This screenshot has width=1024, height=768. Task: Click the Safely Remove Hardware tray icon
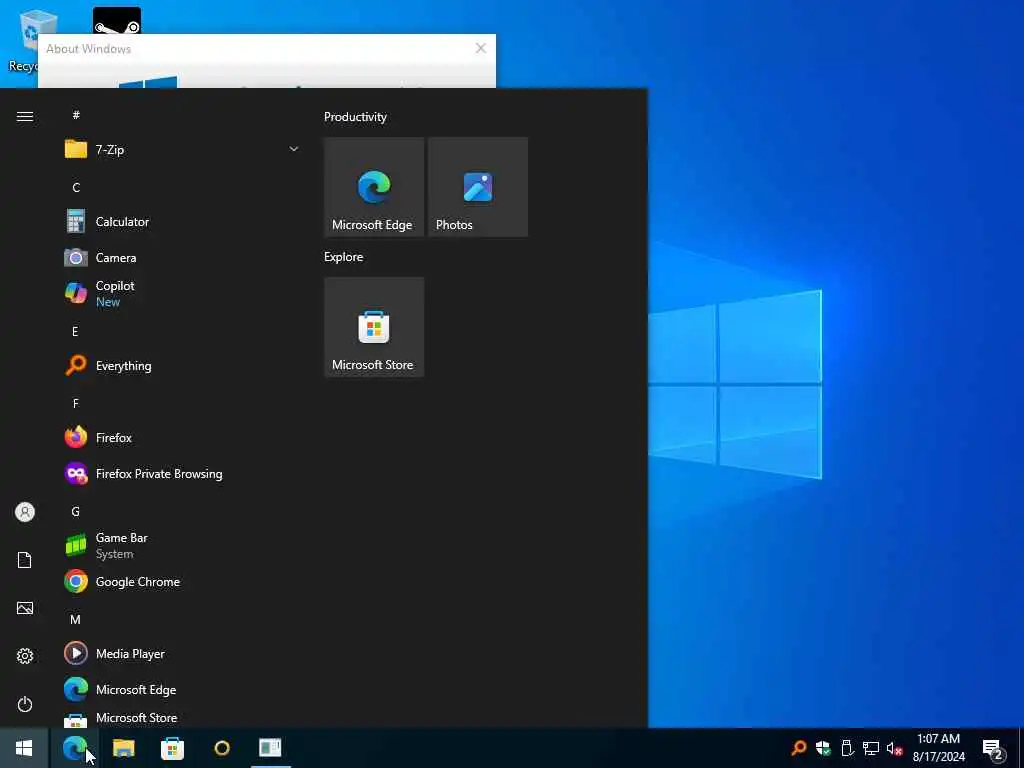(847, 748)
